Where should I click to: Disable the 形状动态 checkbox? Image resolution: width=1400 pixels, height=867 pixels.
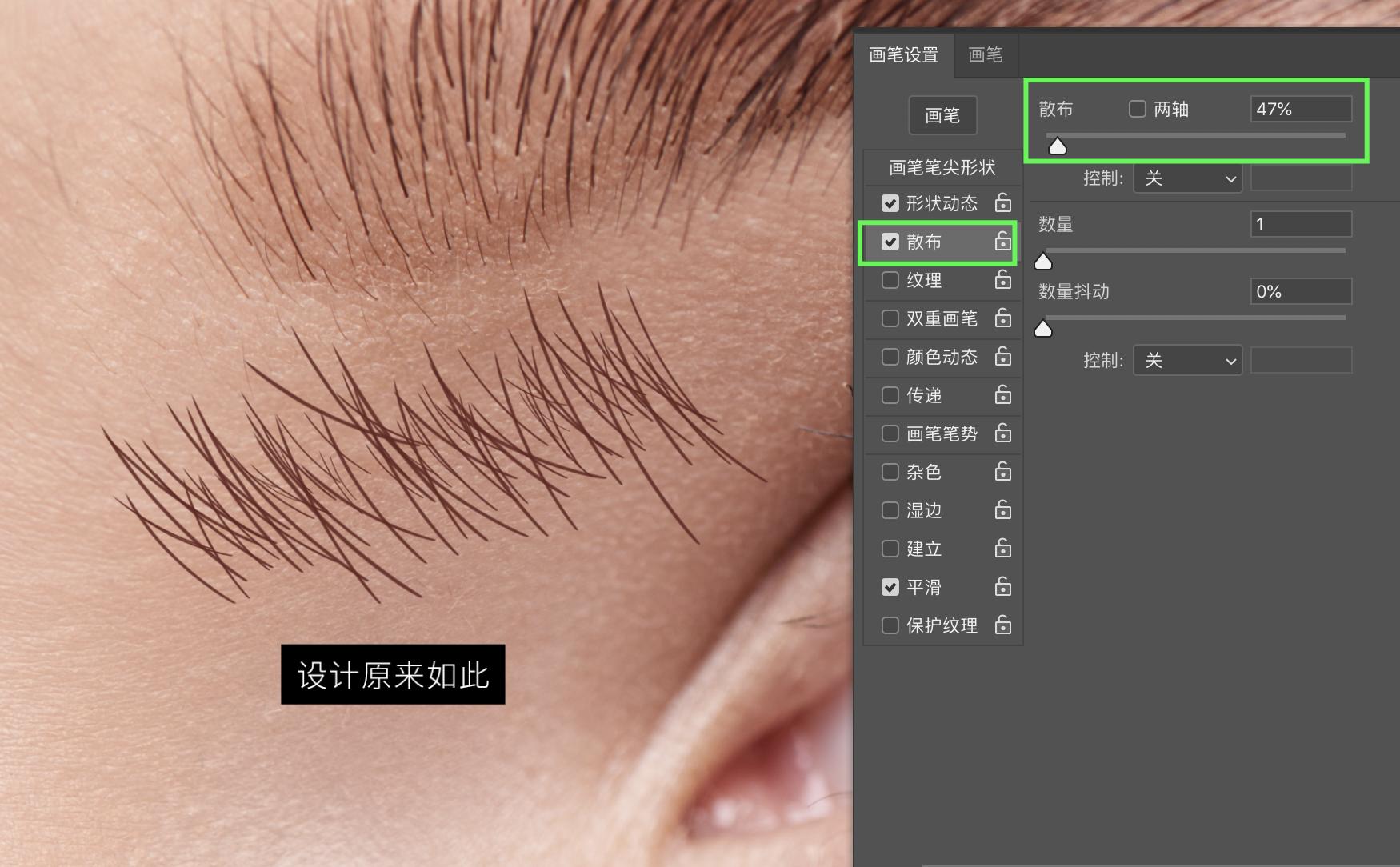point(890,202)
